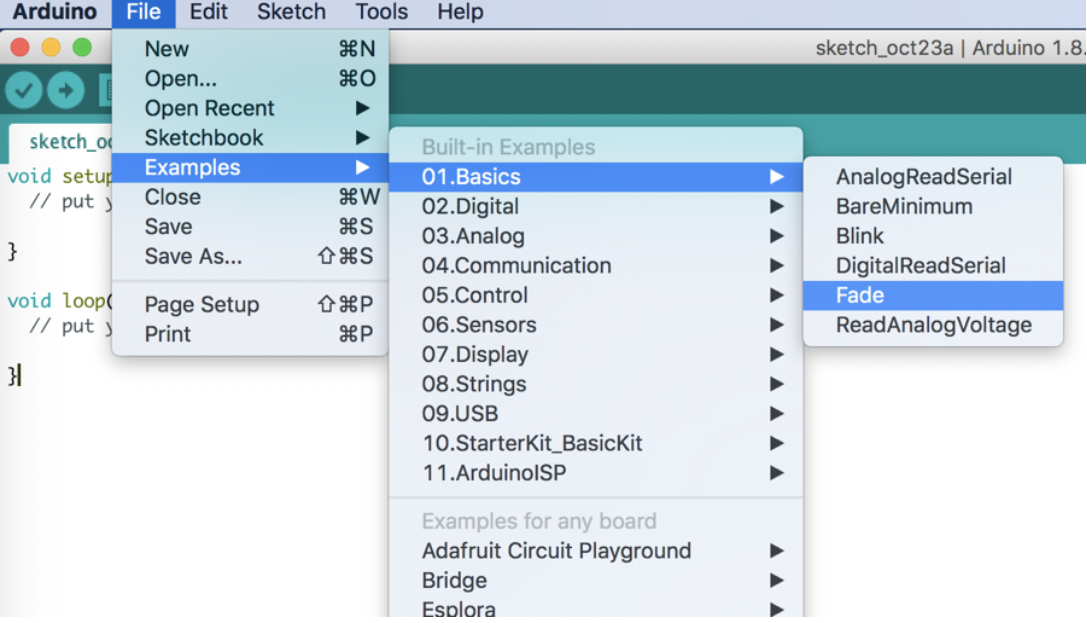1087x623 pixels.
Task: Choose Save As... from the File menu
Action: (x=250, y=256)
